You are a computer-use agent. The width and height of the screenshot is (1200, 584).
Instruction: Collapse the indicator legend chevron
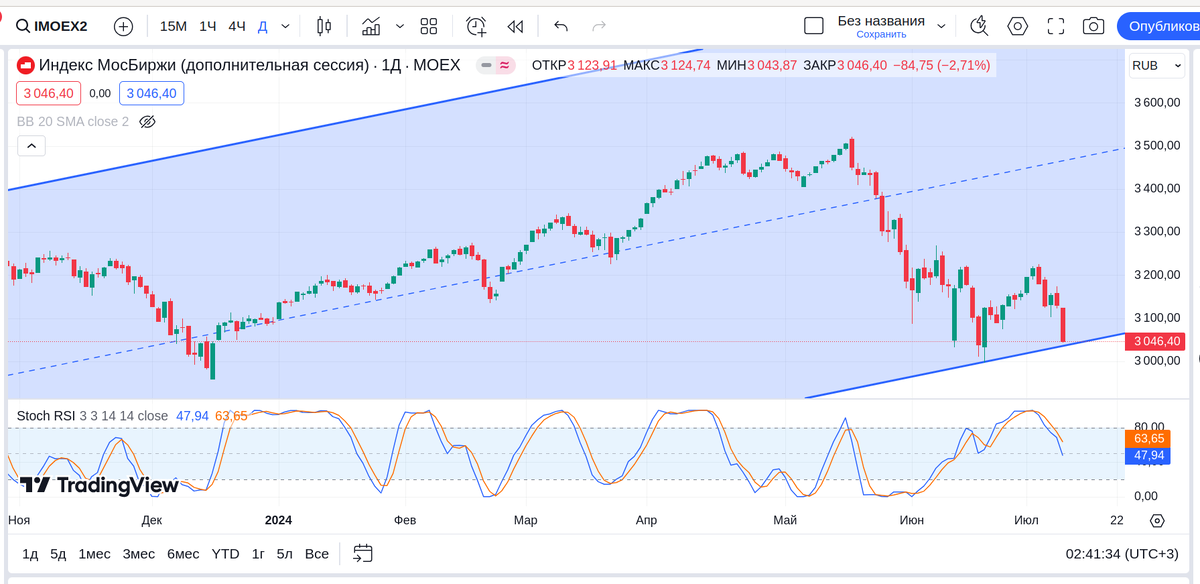(31, 146)
